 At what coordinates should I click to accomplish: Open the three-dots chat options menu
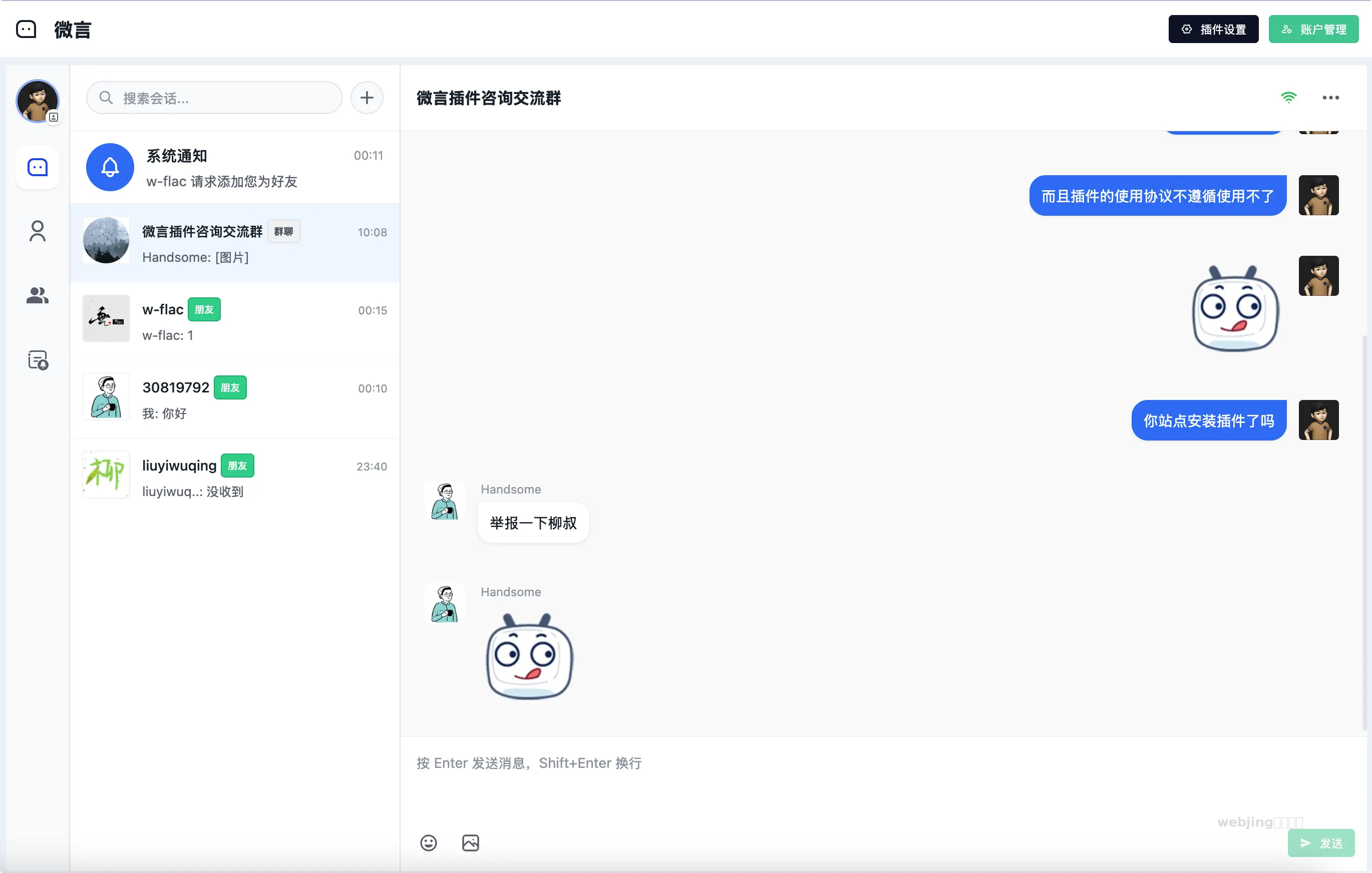pyautogui.click(x=1330, y=98)
